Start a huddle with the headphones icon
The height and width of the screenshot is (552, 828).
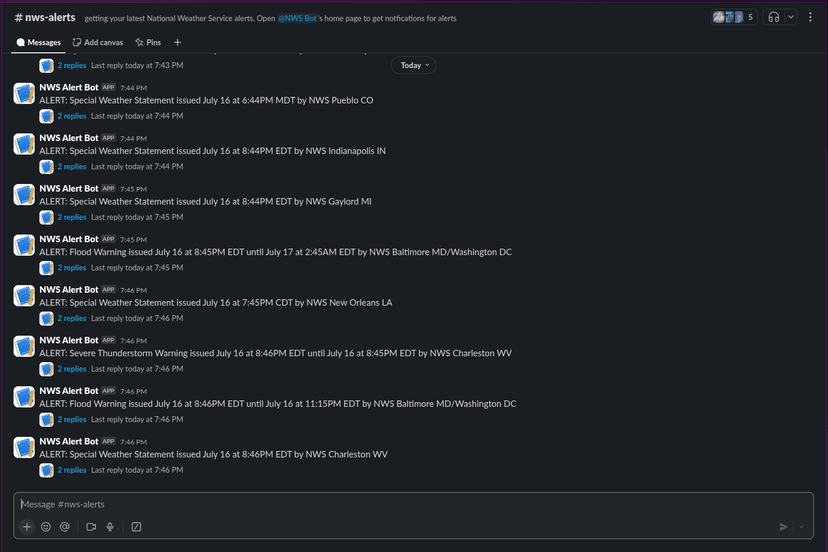click(773, 17)
